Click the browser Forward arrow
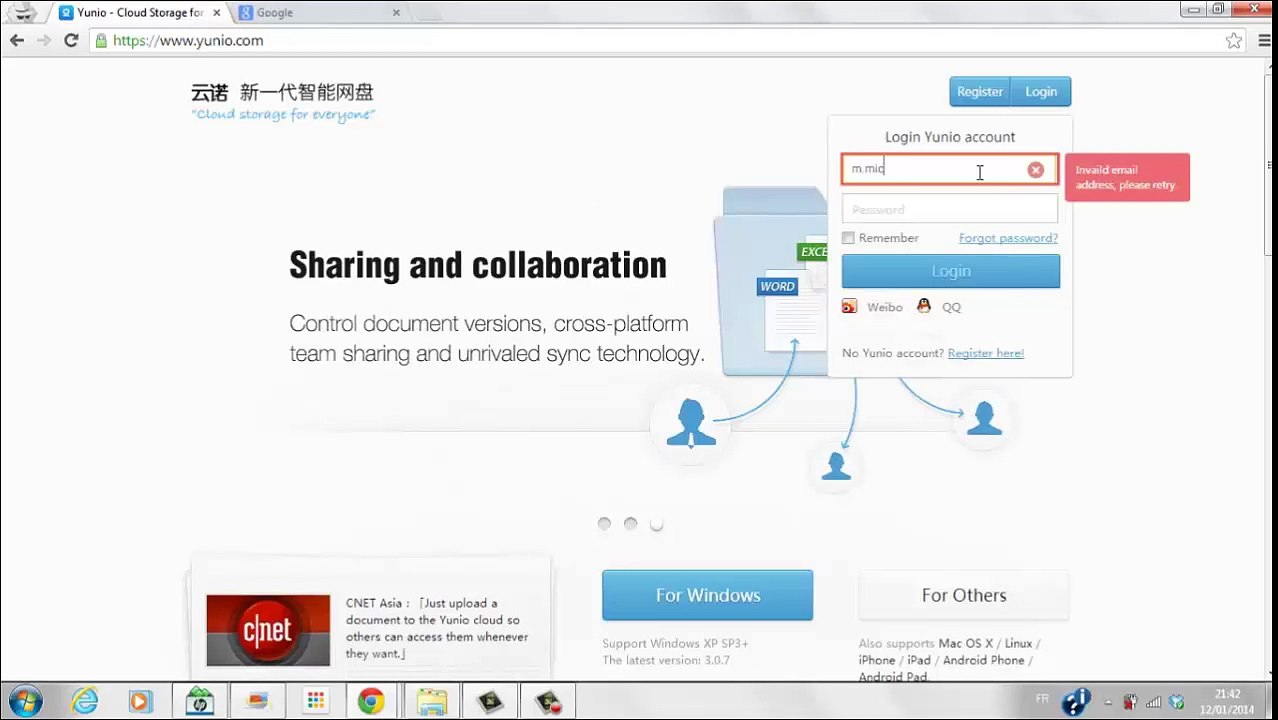This screenshot has width=1278, height=720. 43,40
